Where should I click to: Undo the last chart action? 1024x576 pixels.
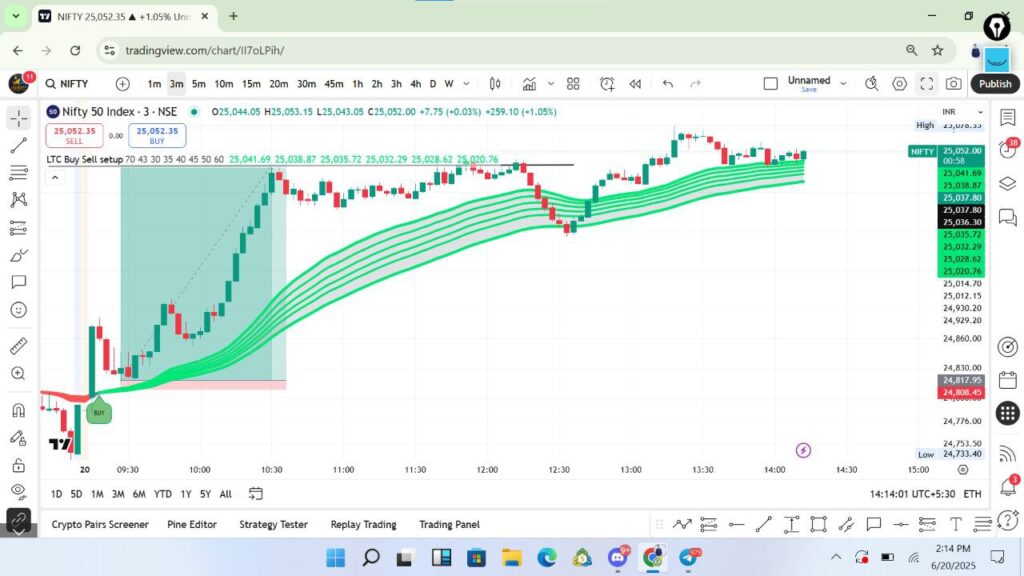coord(667,84)
